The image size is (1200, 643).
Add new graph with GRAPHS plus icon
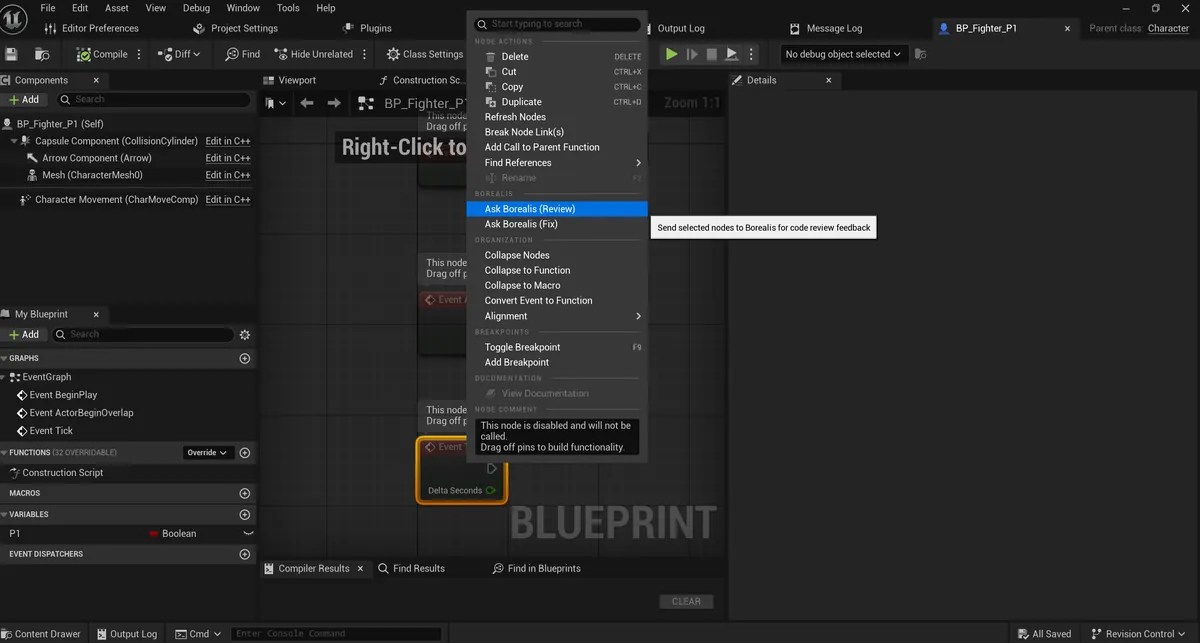245,358
